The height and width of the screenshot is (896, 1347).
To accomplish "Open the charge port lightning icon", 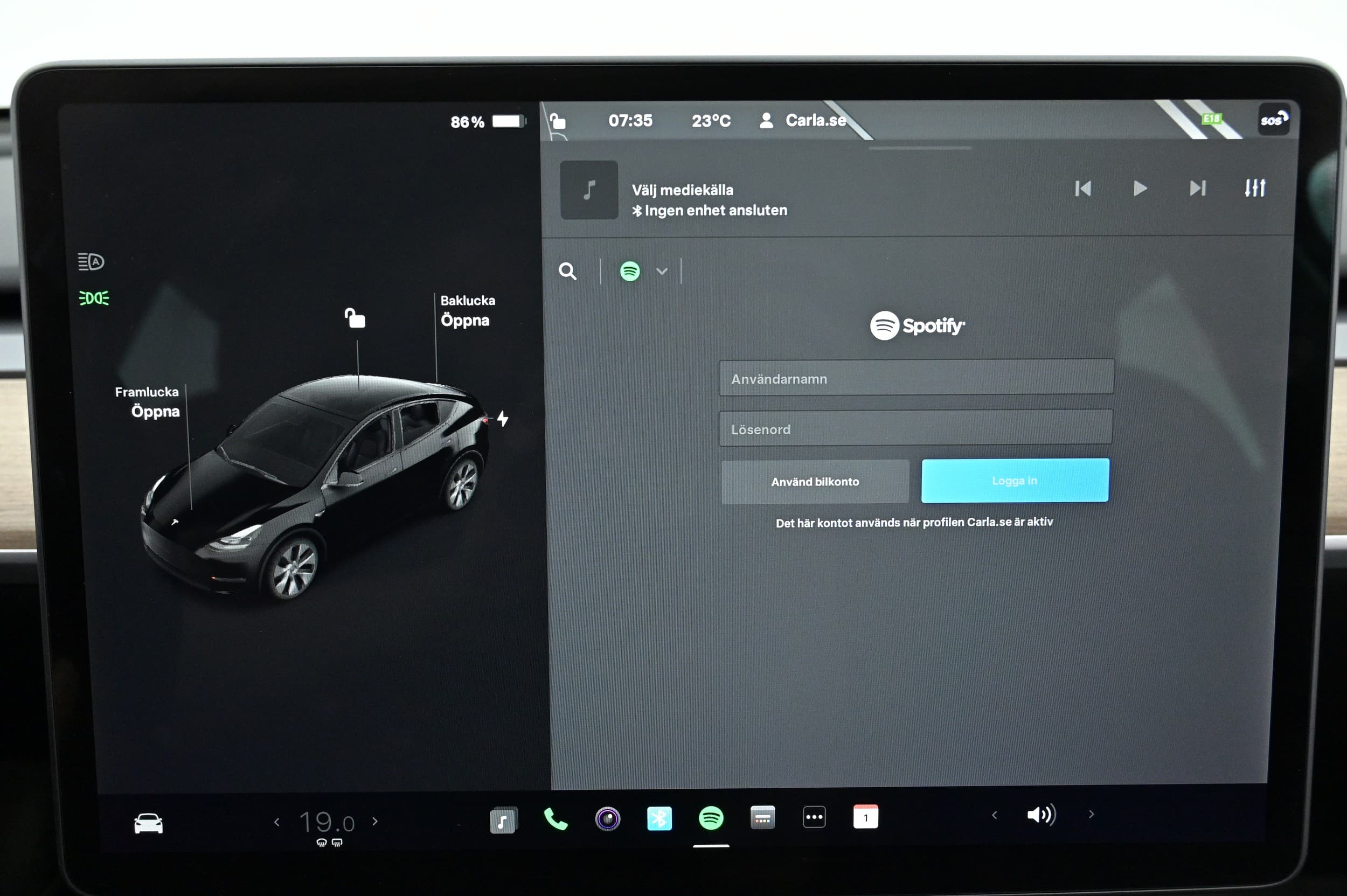I will click(x=502, y=418).
